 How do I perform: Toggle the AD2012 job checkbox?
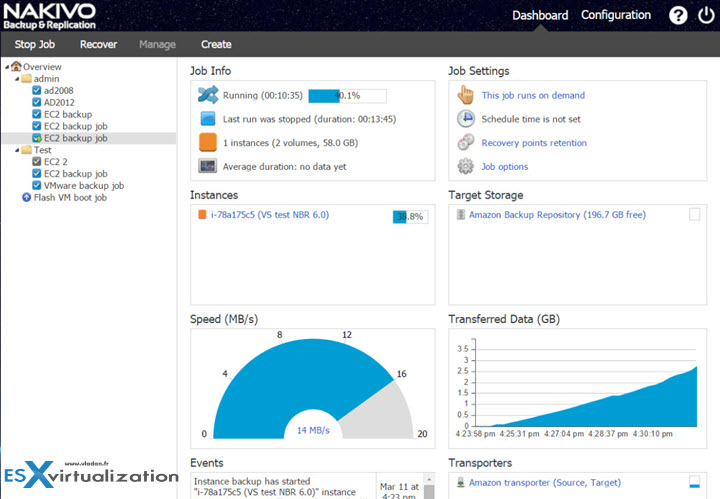tap(37, 102)
